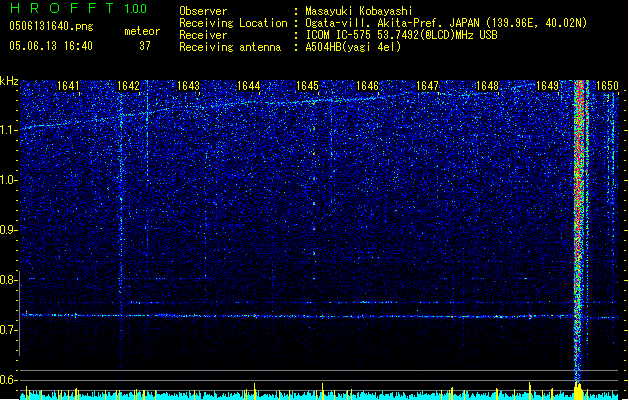This screenshot has height=400, width=629.
Task: Click the 1.0 kHz frequency label
Action: (9, 180)
